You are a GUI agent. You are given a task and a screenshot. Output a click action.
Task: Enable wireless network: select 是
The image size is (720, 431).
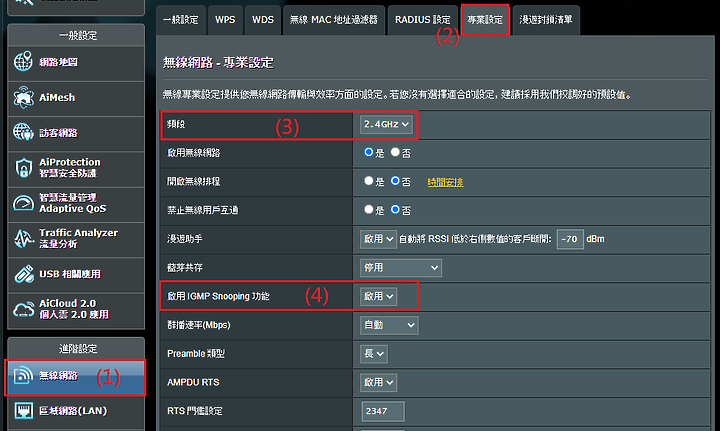[368, 152]
